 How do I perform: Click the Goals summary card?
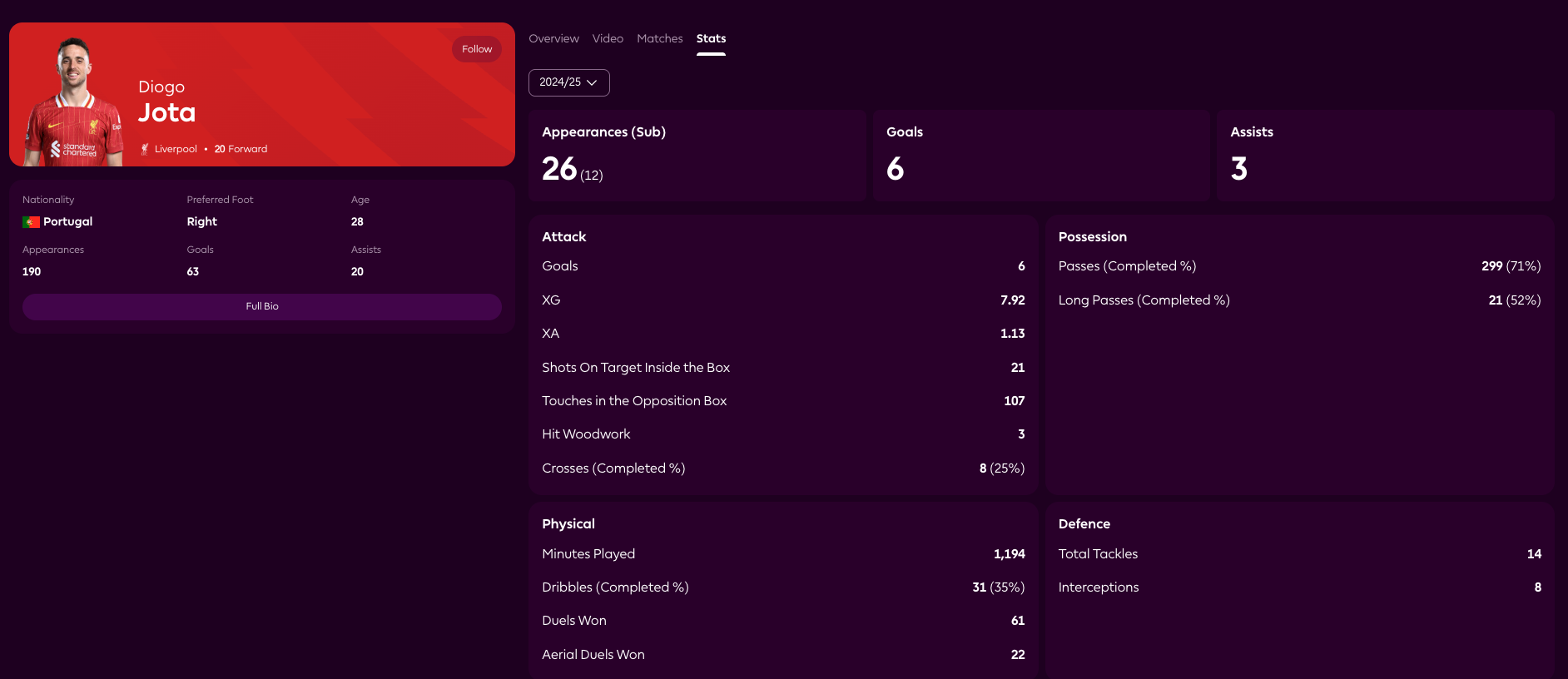[x=1041, y=155]
